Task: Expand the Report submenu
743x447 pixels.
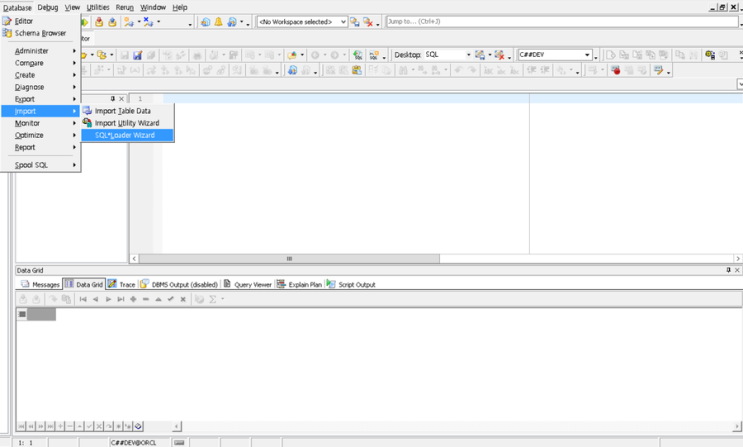Action: 40,147
